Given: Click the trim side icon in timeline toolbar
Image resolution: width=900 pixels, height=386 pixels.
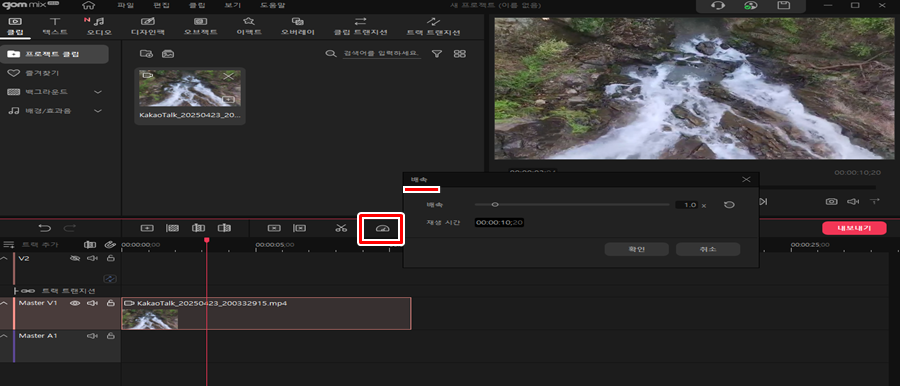Looking at the screenshot, I should coord(224,228).
